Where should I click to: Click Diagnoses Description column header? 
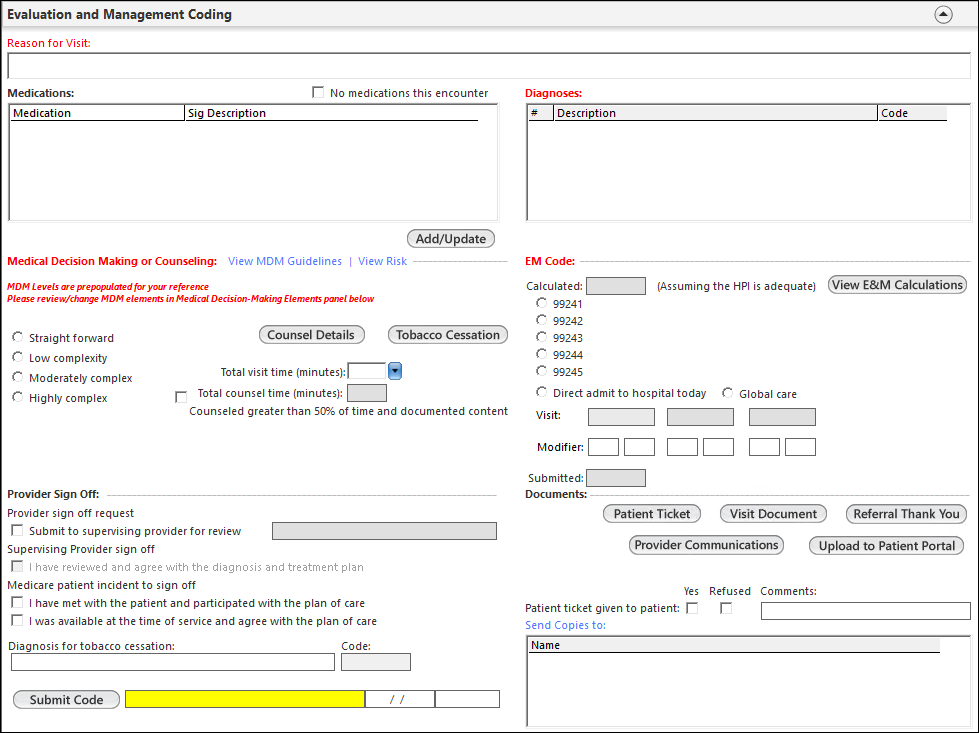tap(716, 113)
